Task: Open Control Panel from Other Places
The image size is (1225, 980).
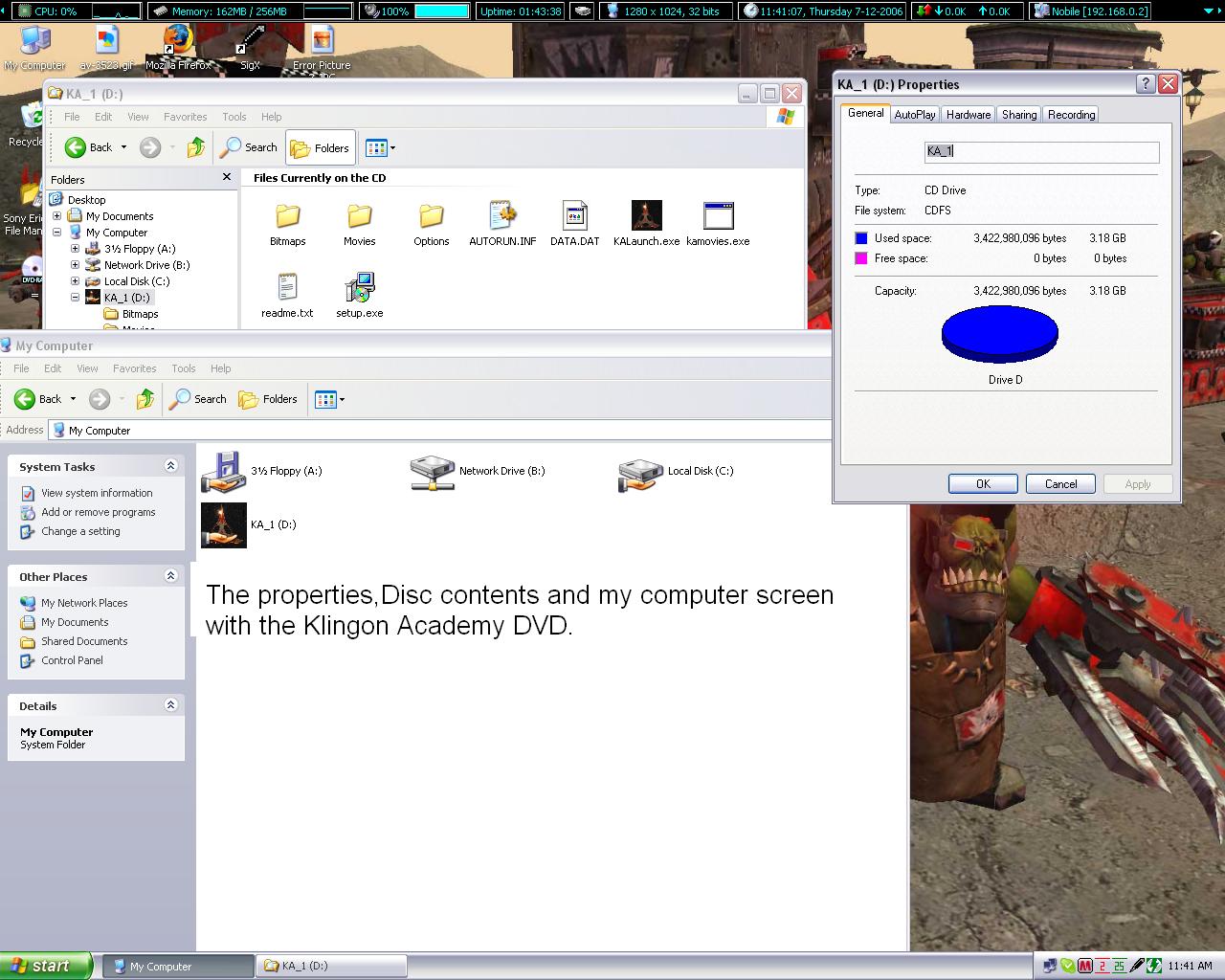Action: pos(72,660)
